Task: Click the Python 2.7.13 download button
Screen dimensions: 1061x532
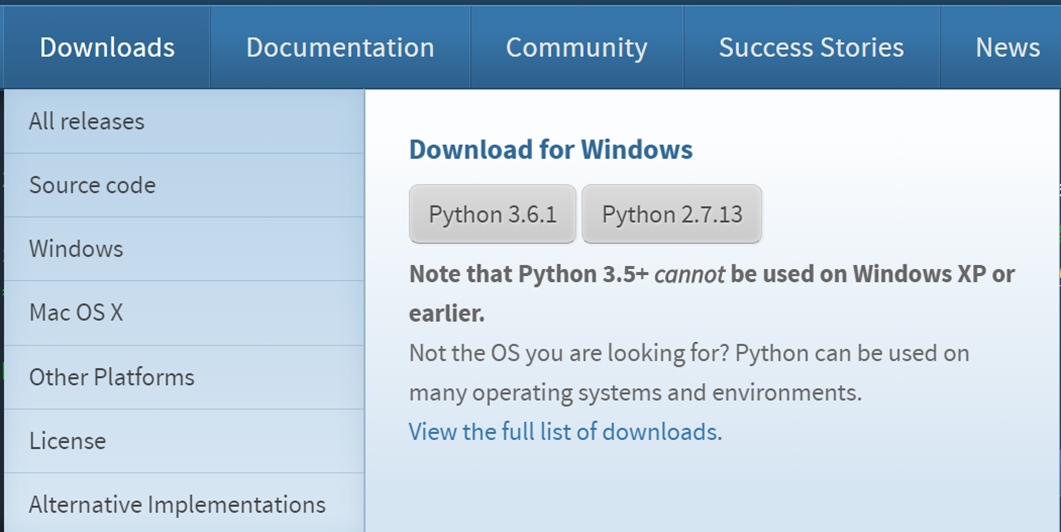Action: tap(672, 214)
